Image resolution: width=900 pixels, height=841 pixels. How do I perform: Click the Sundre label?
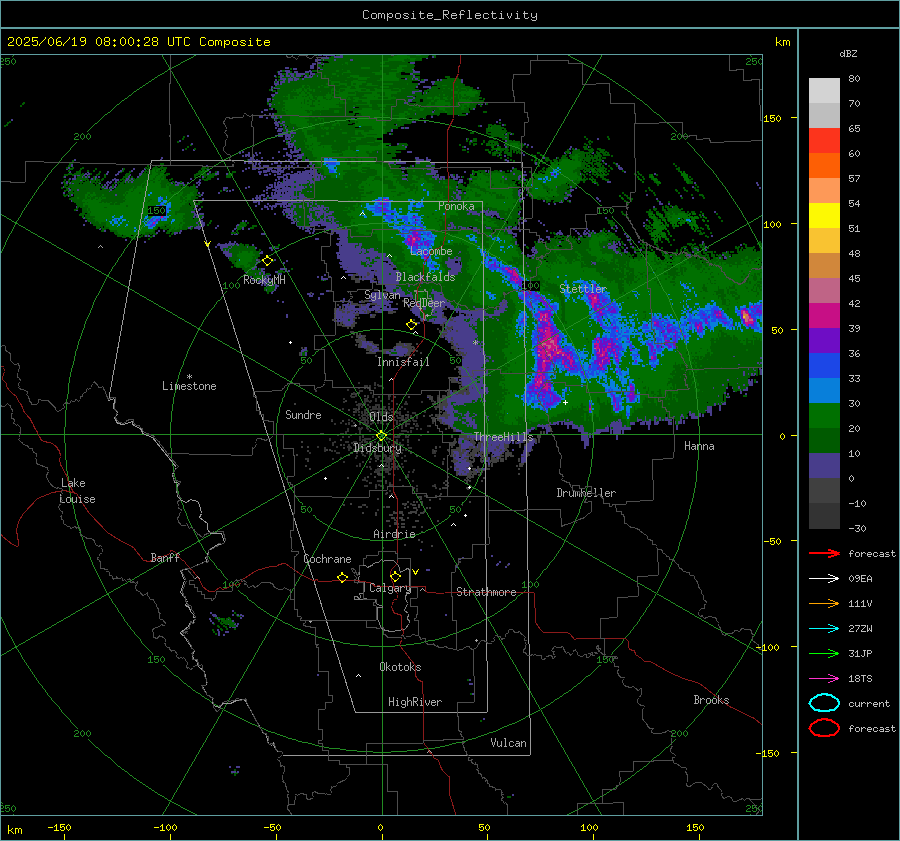click(x=303, y=414)
